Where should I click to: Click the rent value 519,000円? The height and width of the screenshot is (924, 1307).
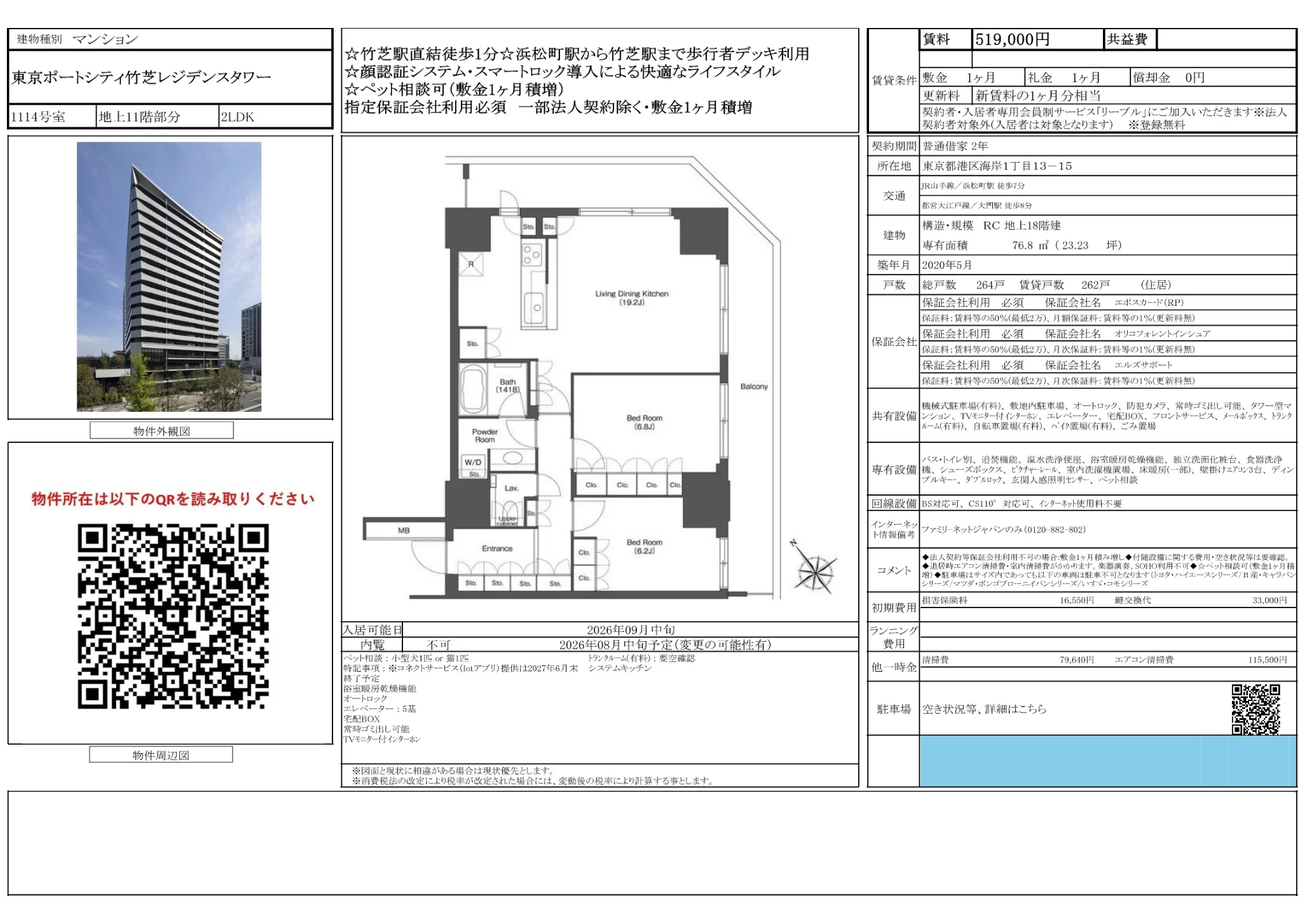point(1012,39)
